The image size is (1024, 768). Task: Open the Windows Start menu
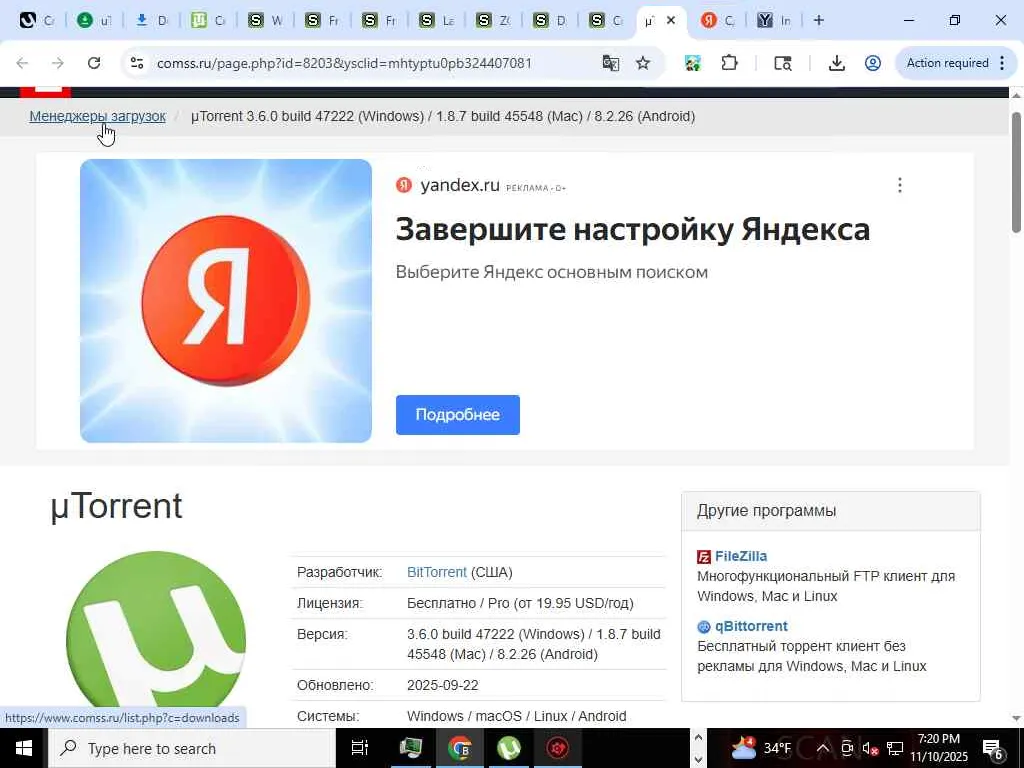pyautogui.click(x=24, y=748)
